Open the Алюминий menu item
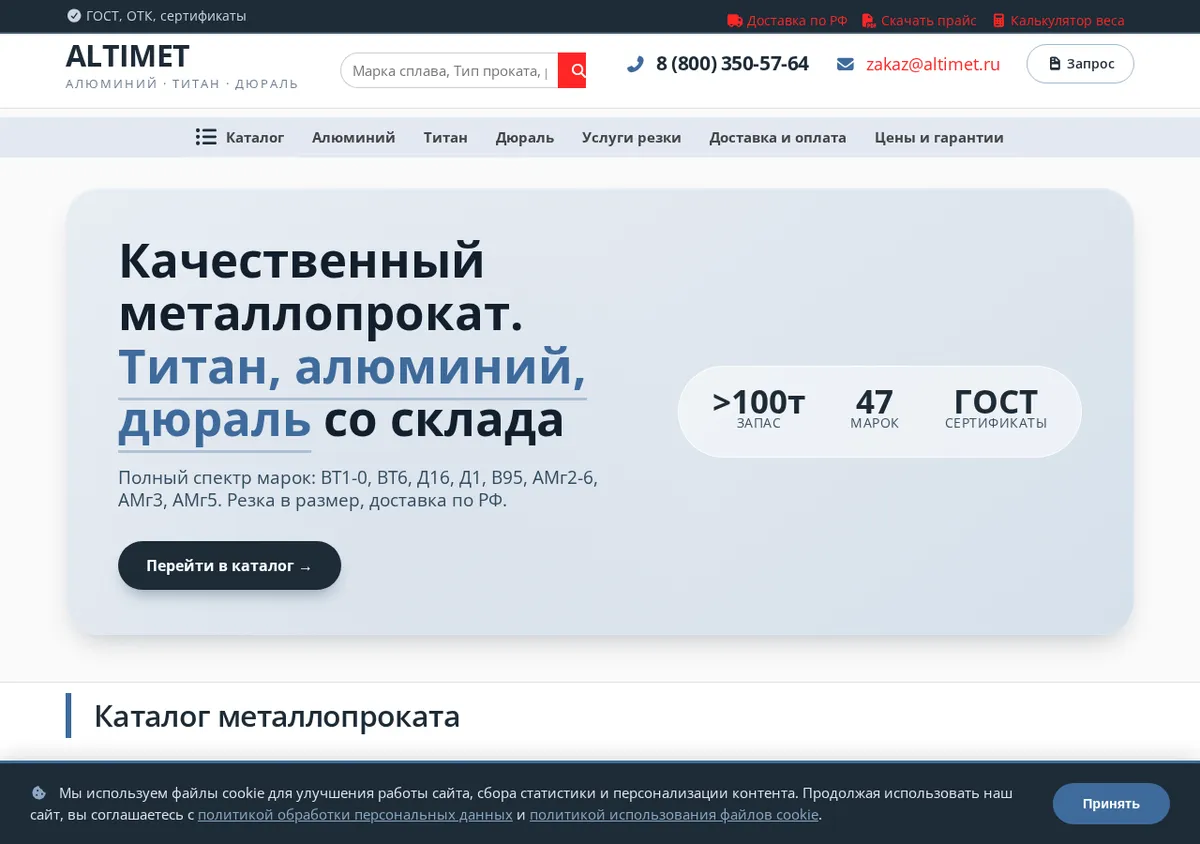The height and width of the screenshot is (844, 1200). 353,138
